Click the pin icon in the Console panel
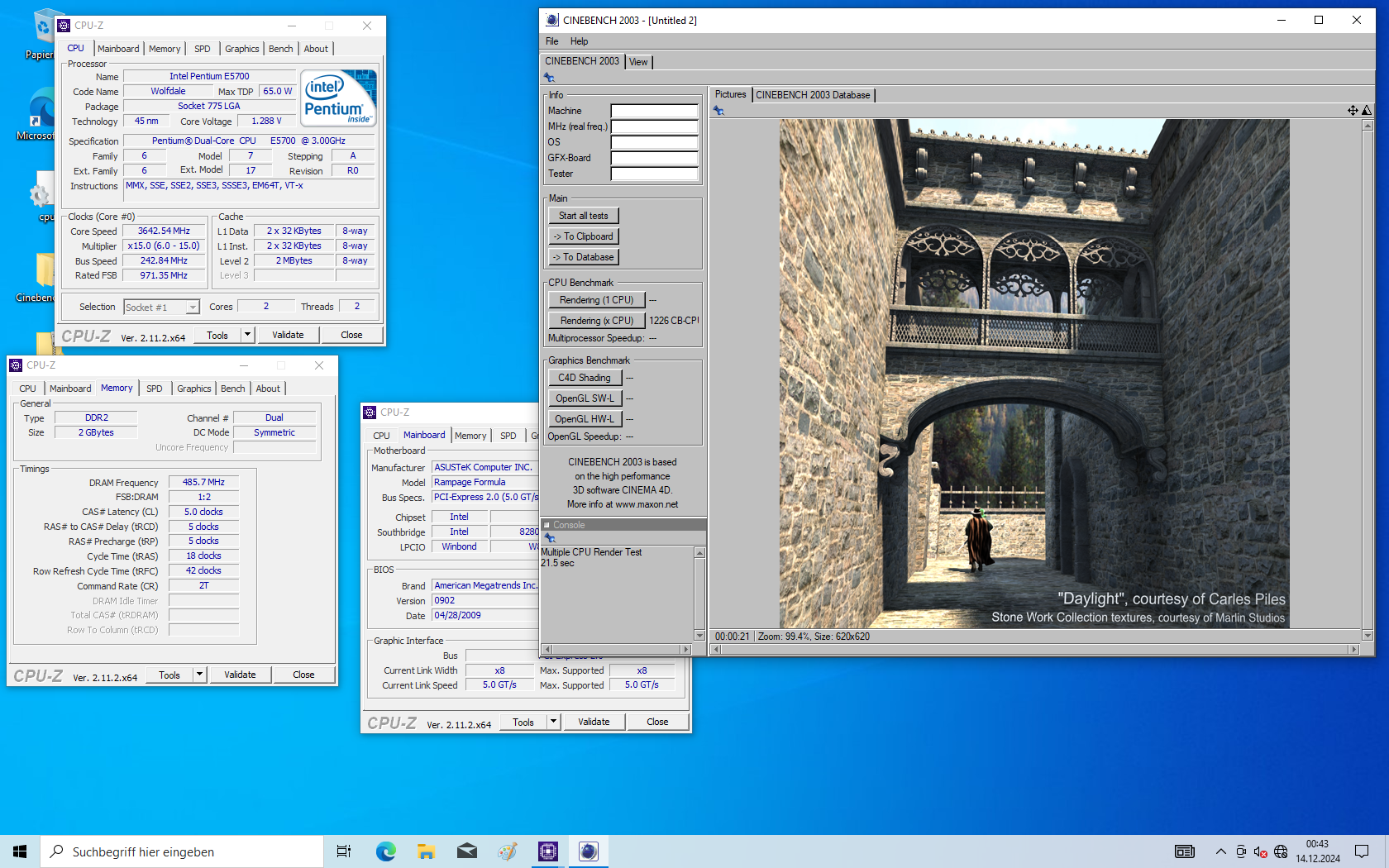 [550, 538]
